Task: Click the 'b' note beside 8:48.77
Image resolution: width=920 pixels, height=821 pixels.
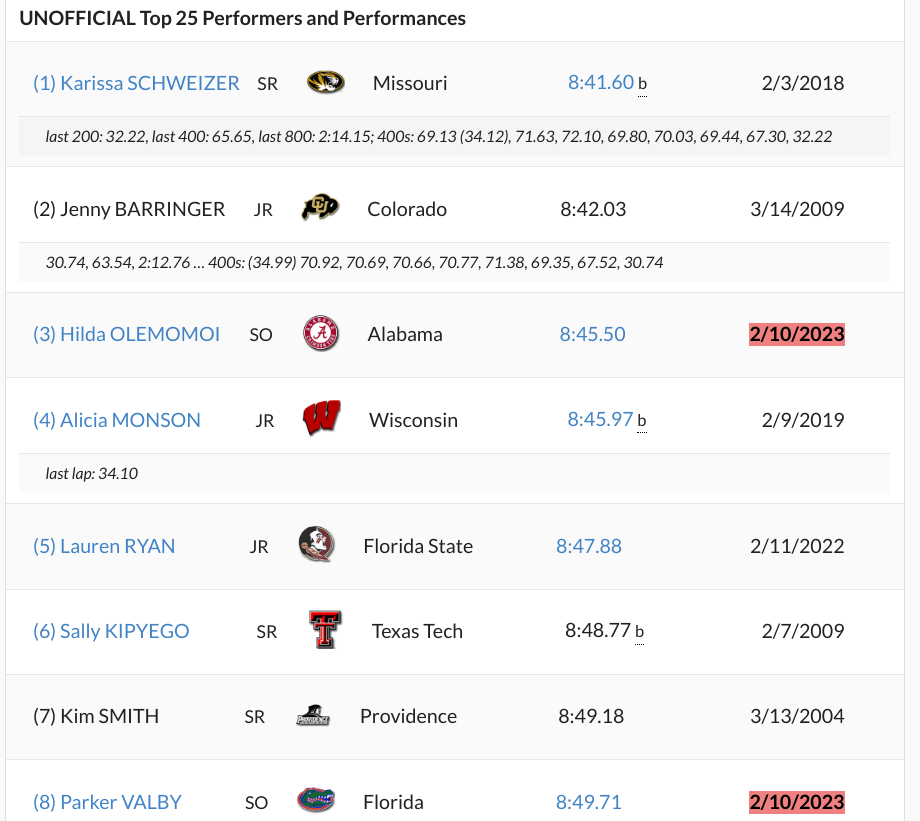Action: click(640, 632)
